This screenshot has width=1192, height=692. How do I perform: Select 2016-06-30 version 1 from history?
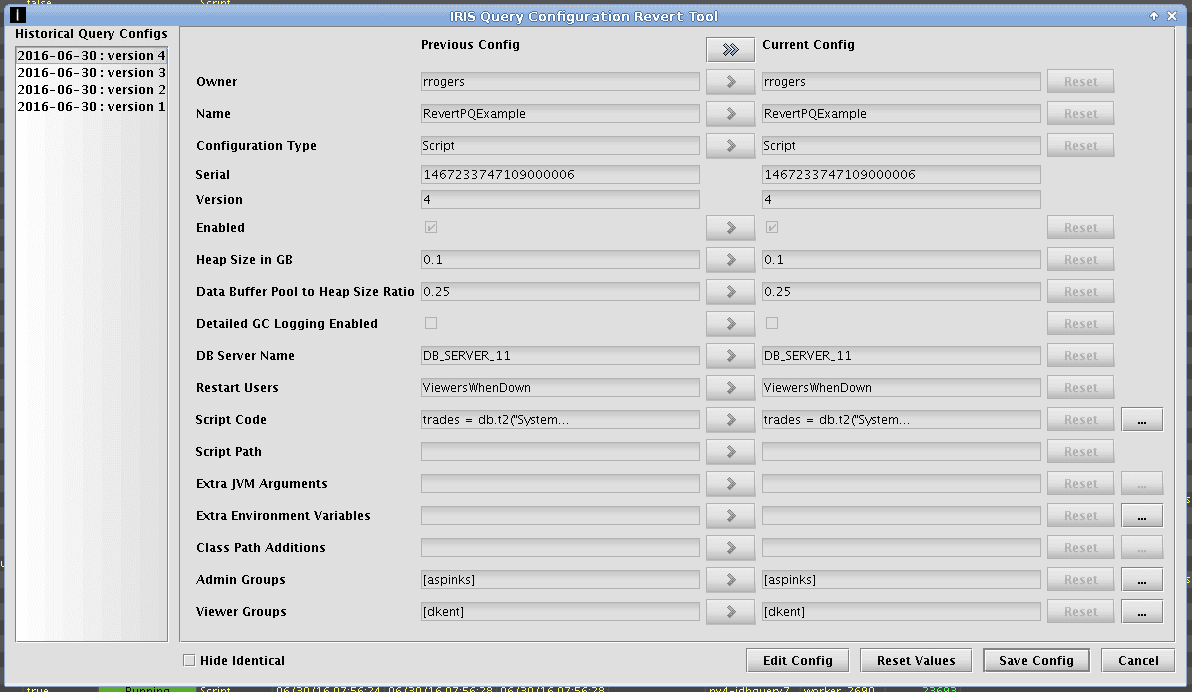[x=91, y=107]
